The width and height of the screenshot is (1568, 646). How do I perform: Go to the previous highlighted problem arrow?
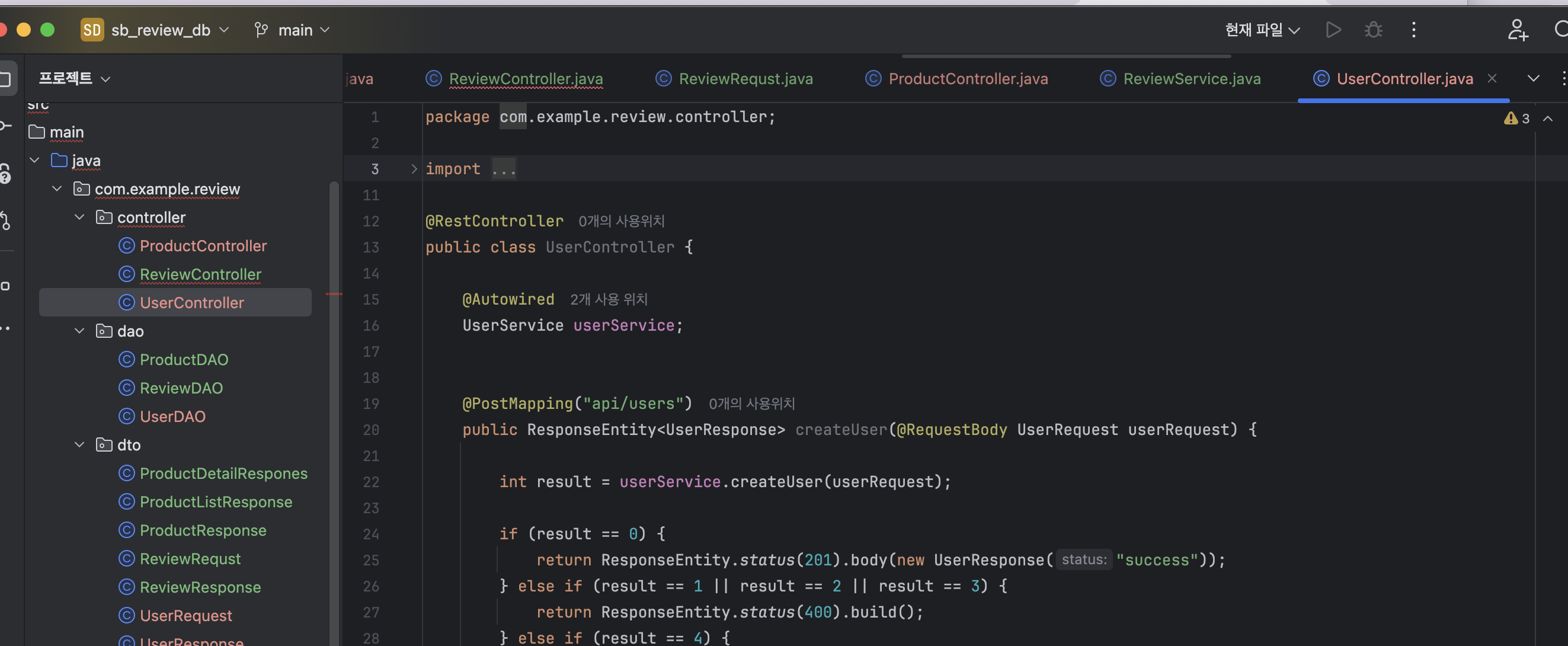coord(1547,118)
